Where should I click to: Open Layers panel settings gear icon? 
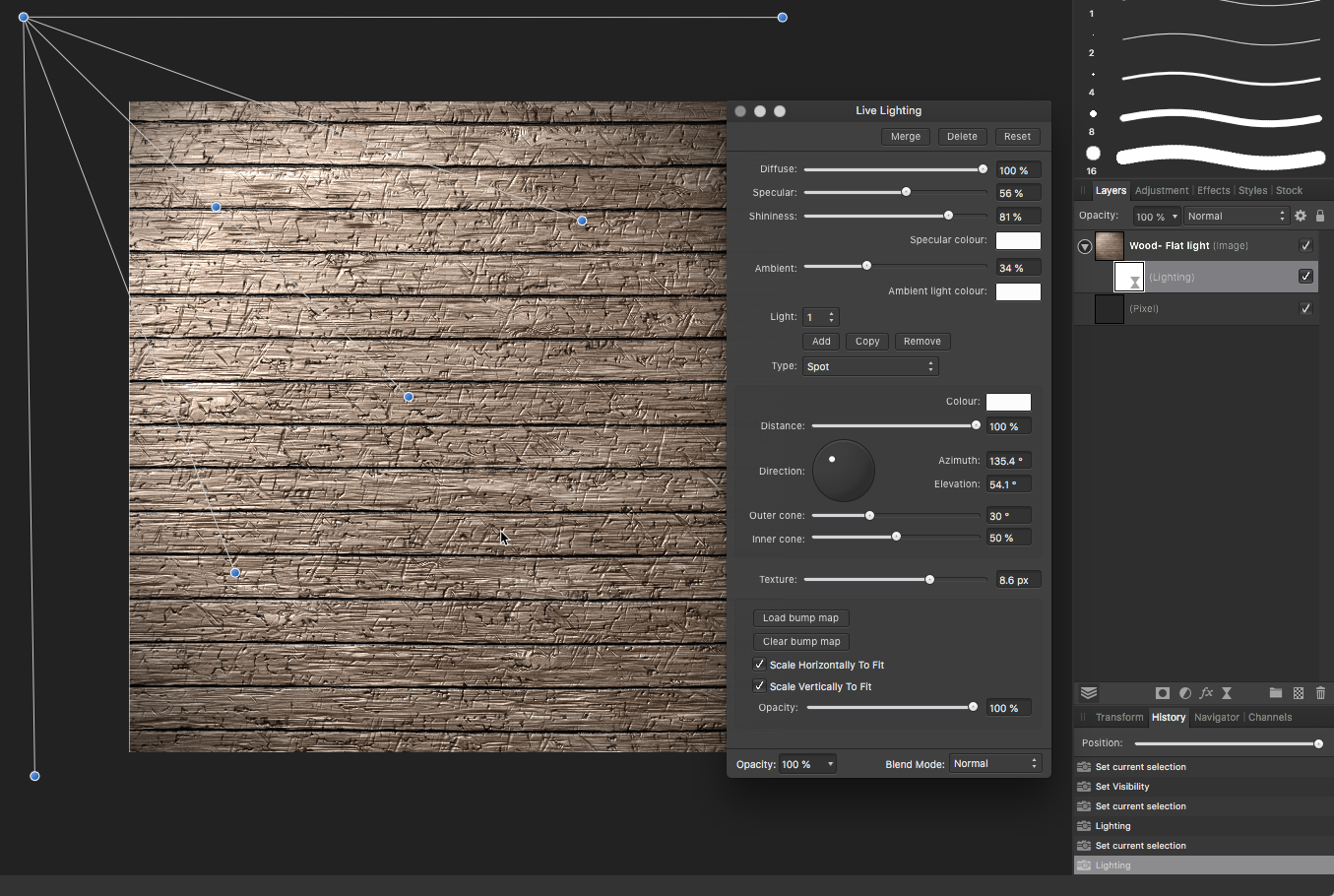click(1301, 215)
